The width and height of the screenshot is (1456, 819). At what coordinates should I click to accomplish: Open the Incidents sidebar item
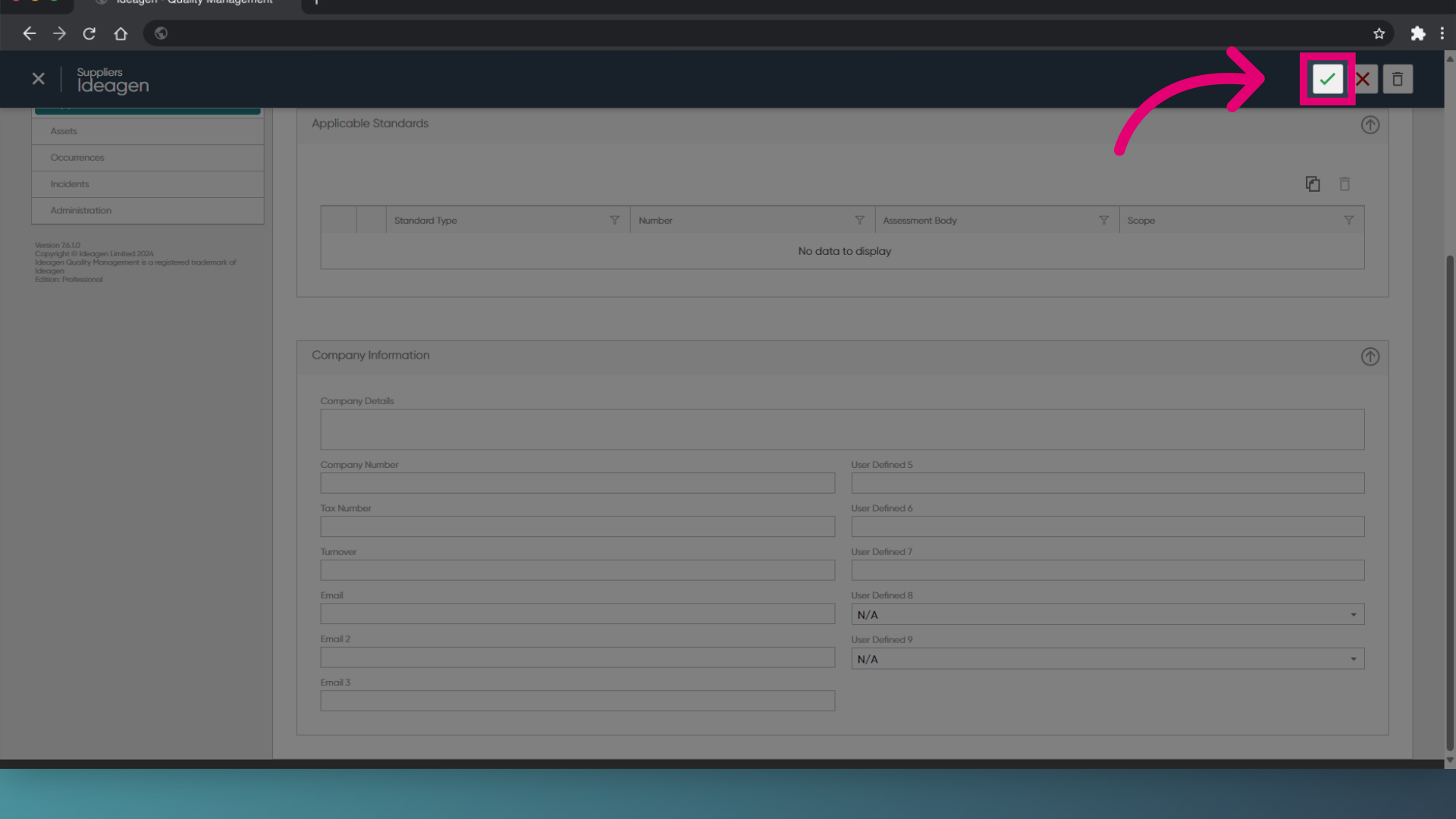pos(148,184)
